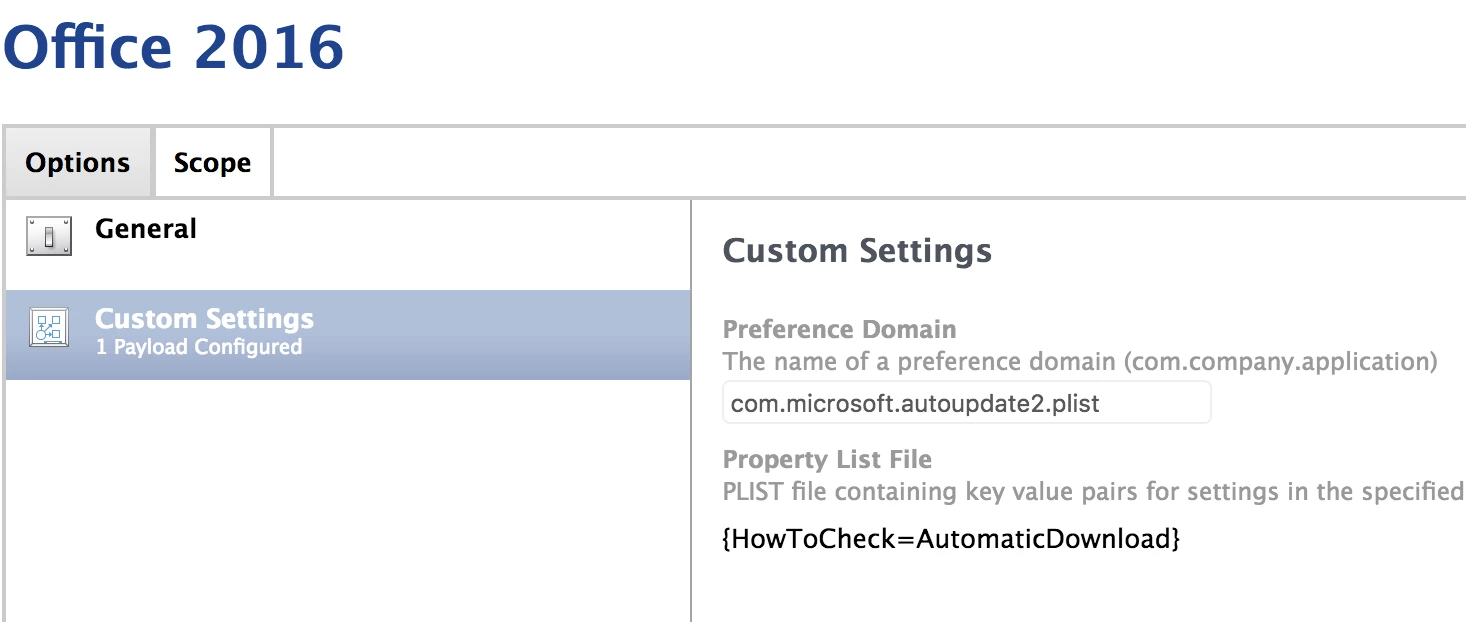Click the Preference Domain label
This screenshot has height=622, width=1466.
tap(839, 329)
